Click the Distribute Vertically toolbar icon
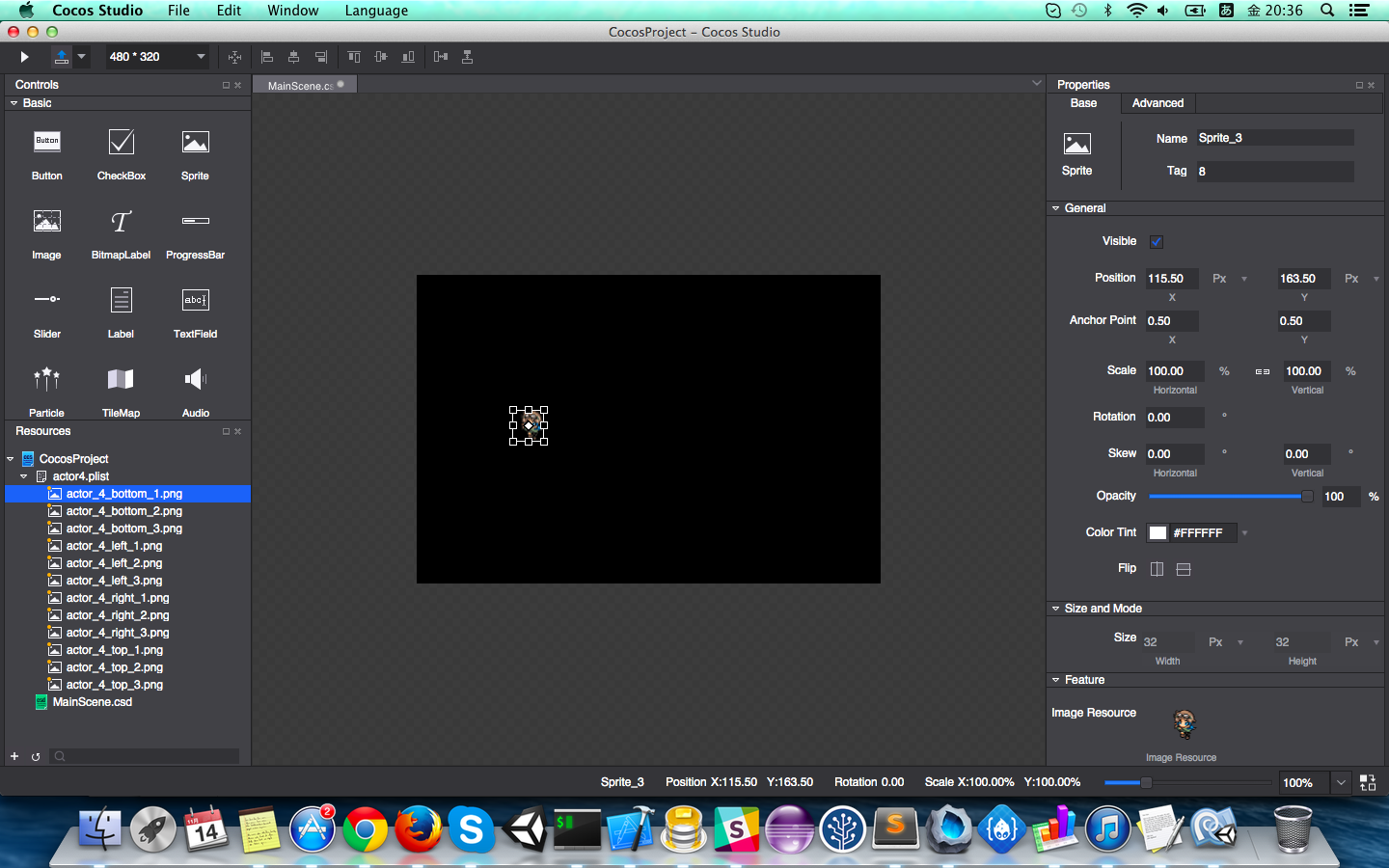The width and height of the screenshot is (1389, 868). coord(467,57)
